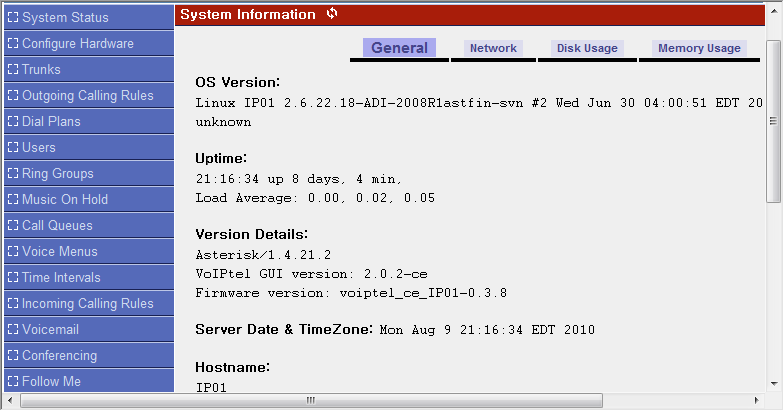Open Follow Me settings
Viewport: 784px width, 411px height.
[89, 381]
